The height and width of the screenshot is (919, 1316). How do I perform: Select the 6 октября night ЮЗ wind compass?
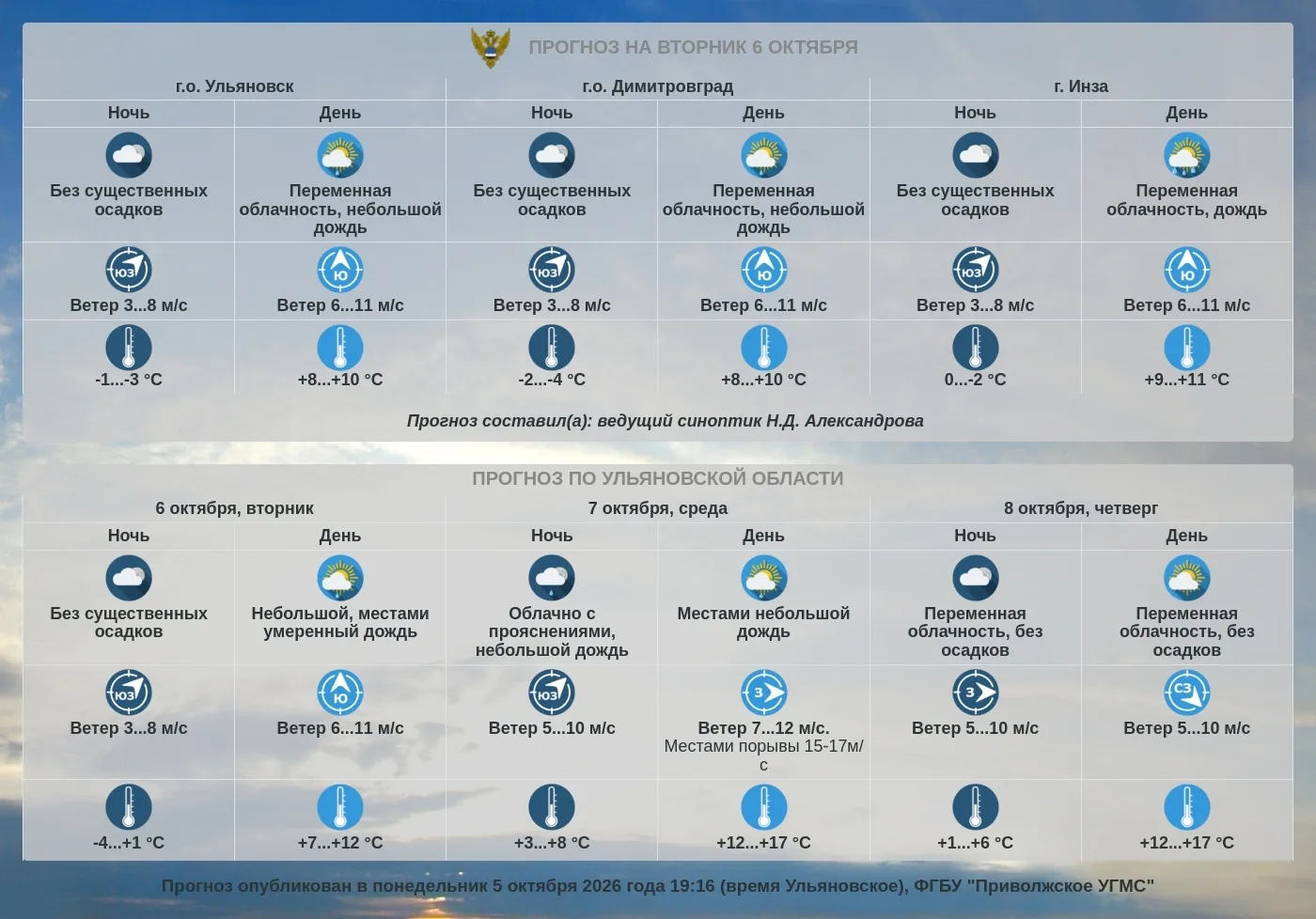click(x=129, y=693)
